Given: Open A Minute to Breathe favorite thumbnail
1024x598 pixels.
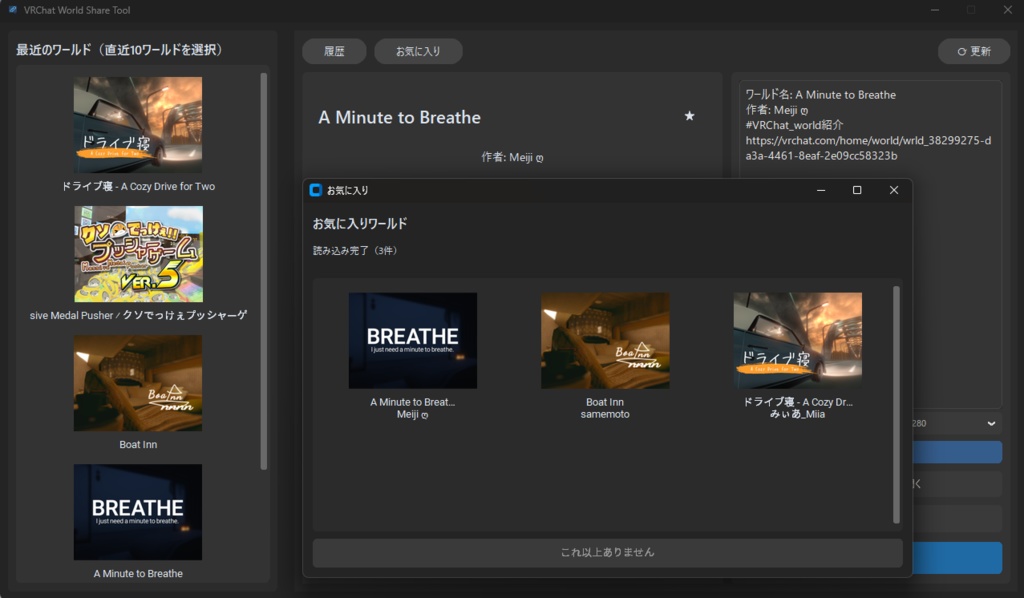Looking at the screenshot, I should point(413,341).
